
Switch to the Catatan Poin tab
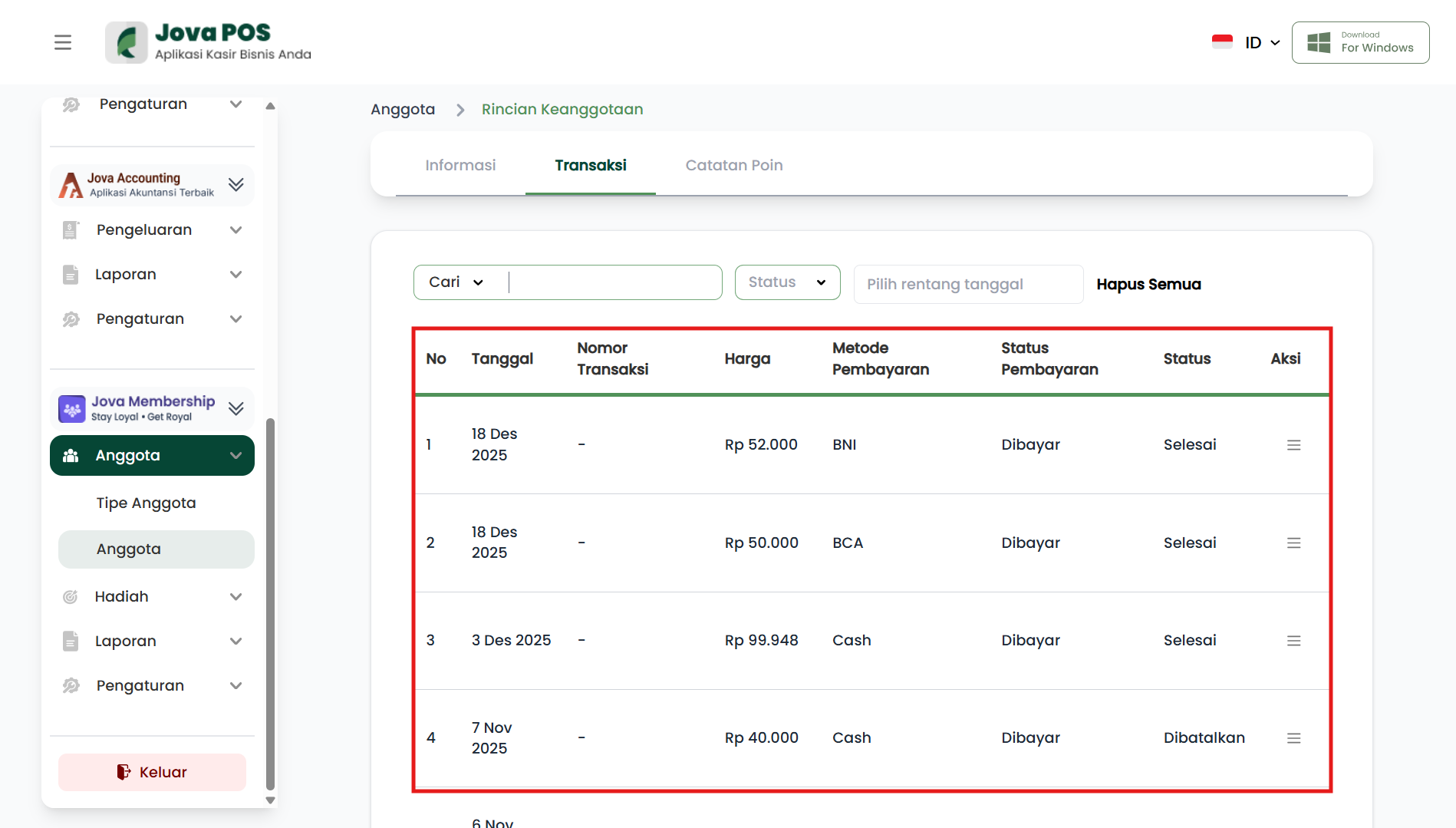(733, 166)
